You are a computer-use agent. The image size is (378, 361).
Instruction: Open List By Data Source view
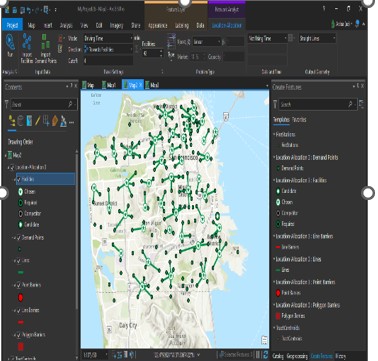tap(20, 121)
